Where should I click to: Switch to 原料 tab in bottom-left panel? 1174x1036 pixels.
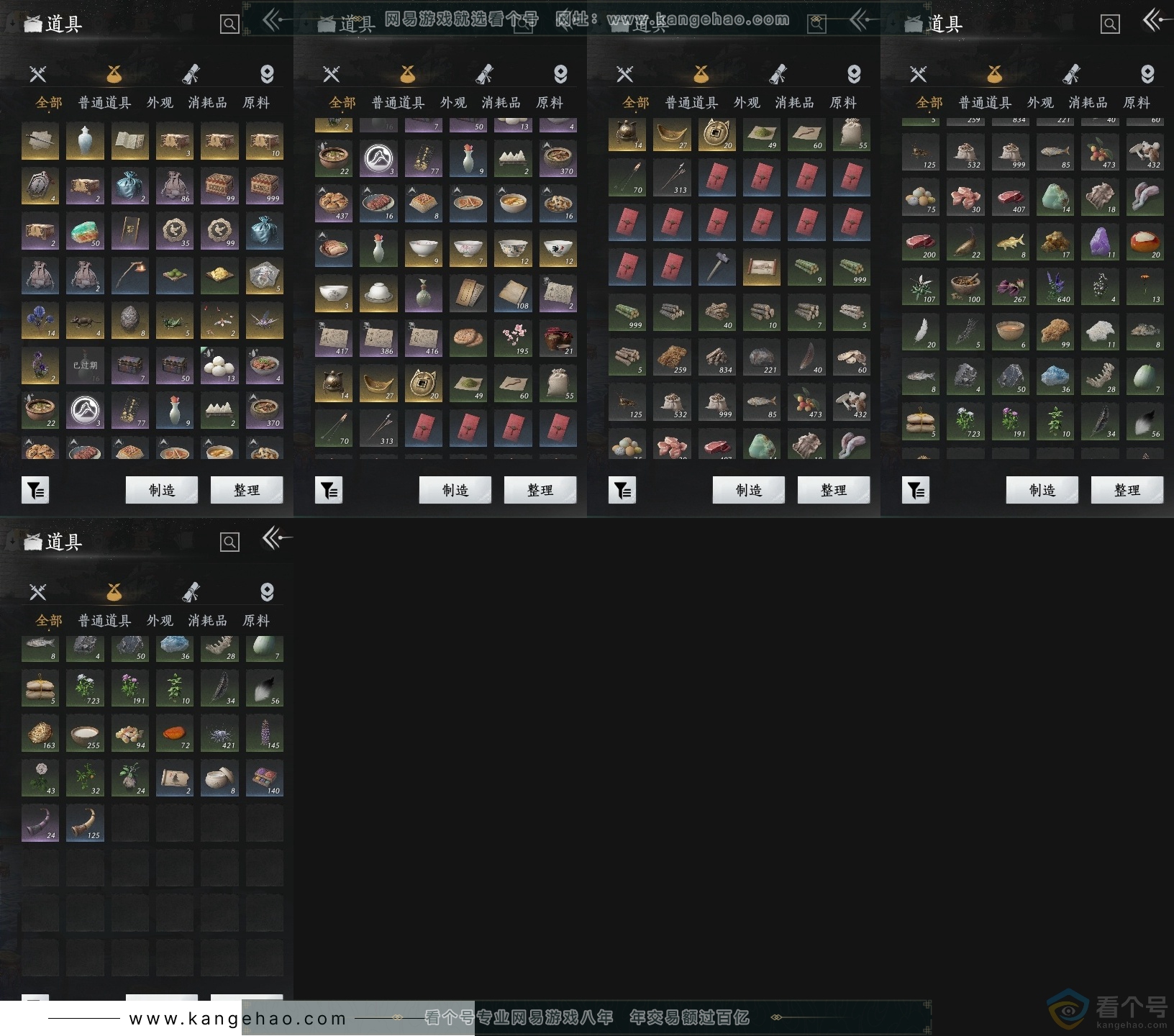[x=256, y=621]
